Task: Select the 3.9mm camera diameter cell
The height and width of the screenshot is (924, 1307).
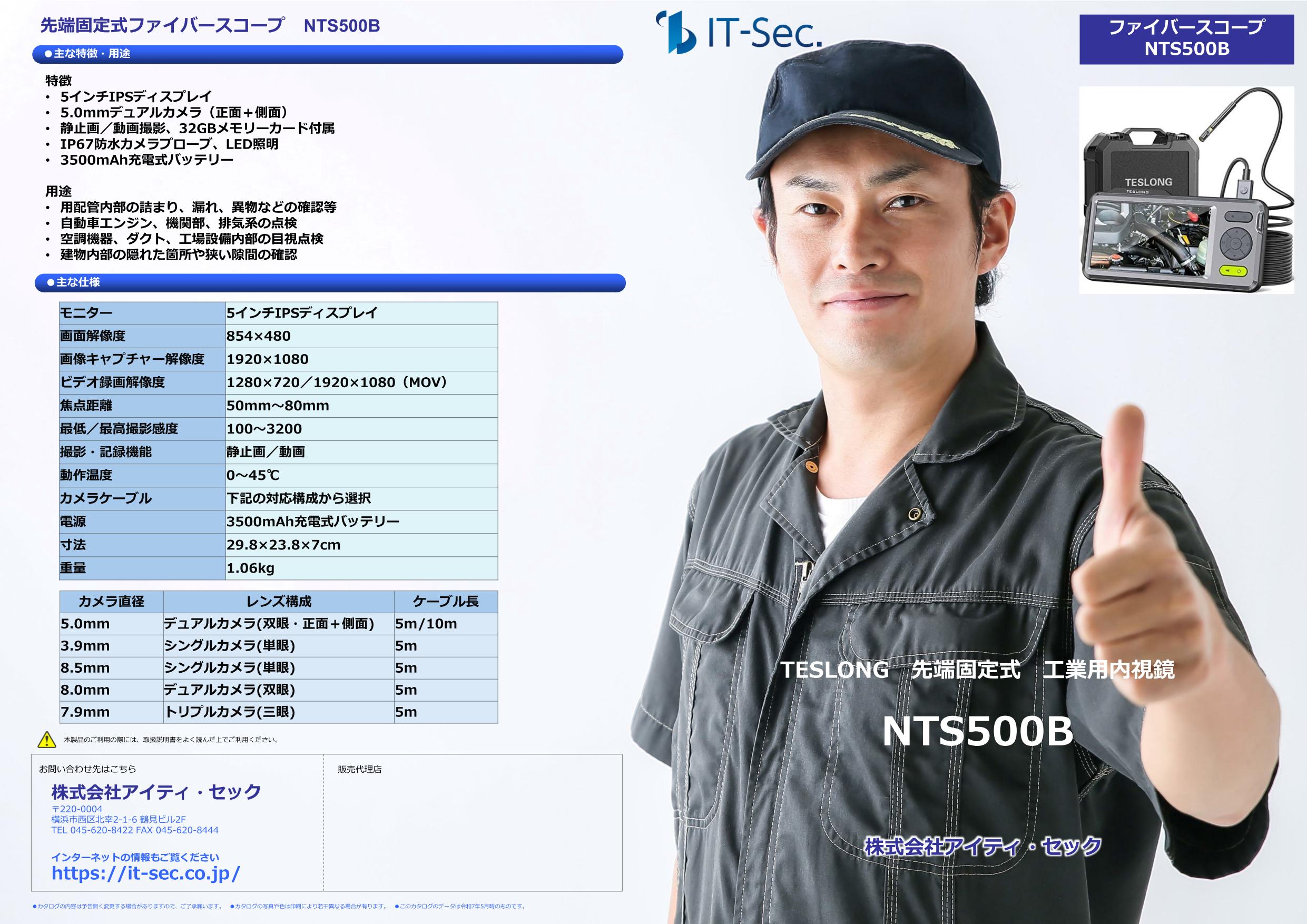Action: (x=112, y=646)
